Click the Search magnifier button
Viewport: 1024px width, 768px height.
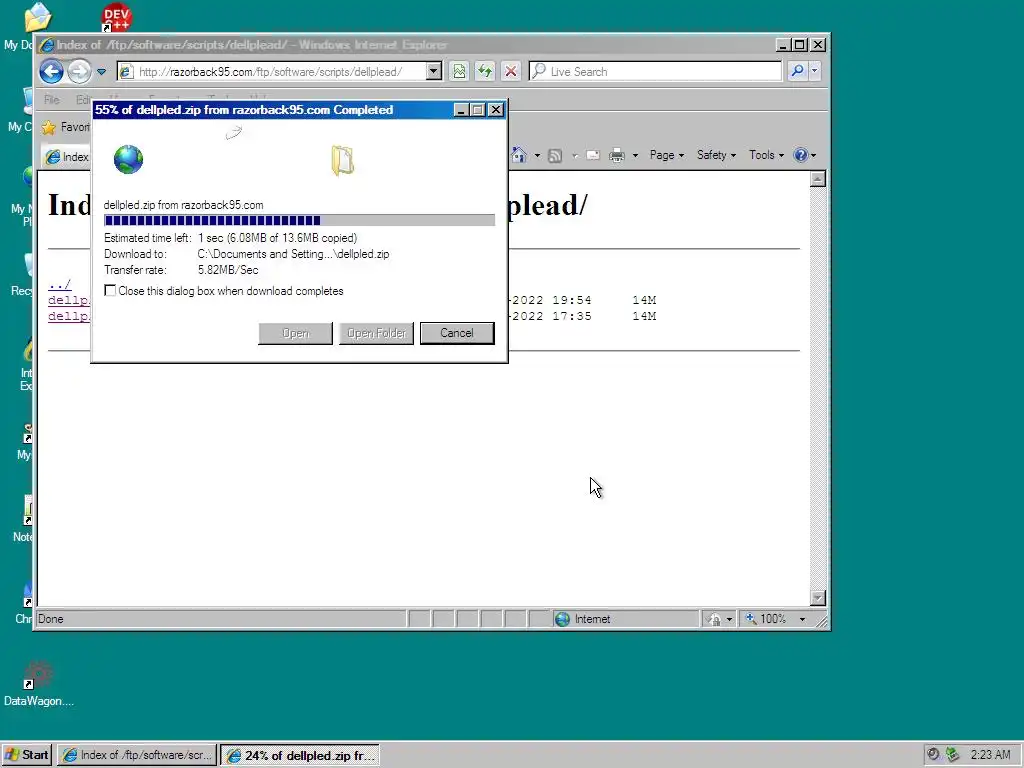coord(797,71)
